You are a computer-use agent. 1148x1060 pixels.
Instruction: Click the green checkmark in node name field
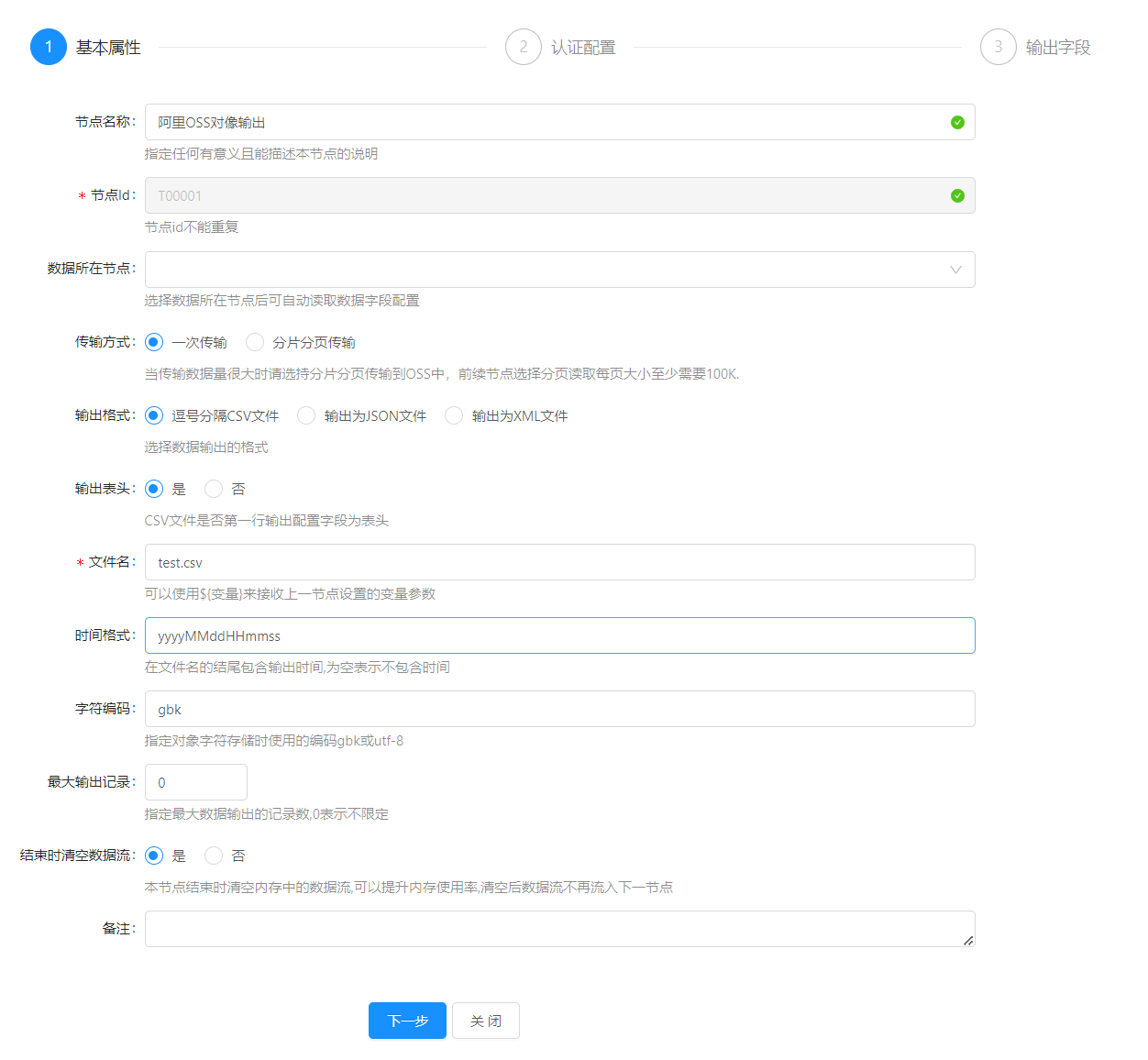tap(957, 122)
